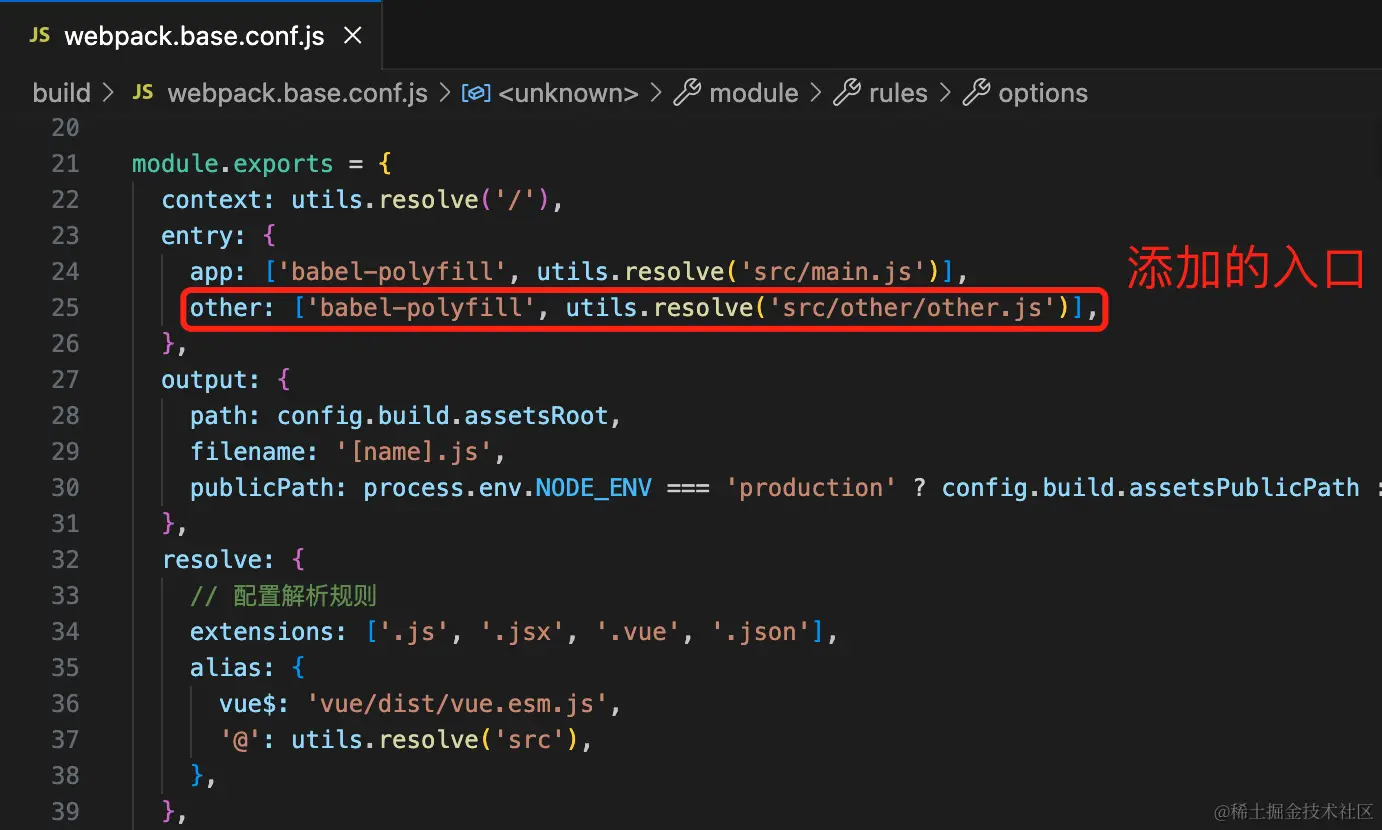Click NODE_ENV on line 30
Screen dimensions: 1382x830
(x=594, y=488)
